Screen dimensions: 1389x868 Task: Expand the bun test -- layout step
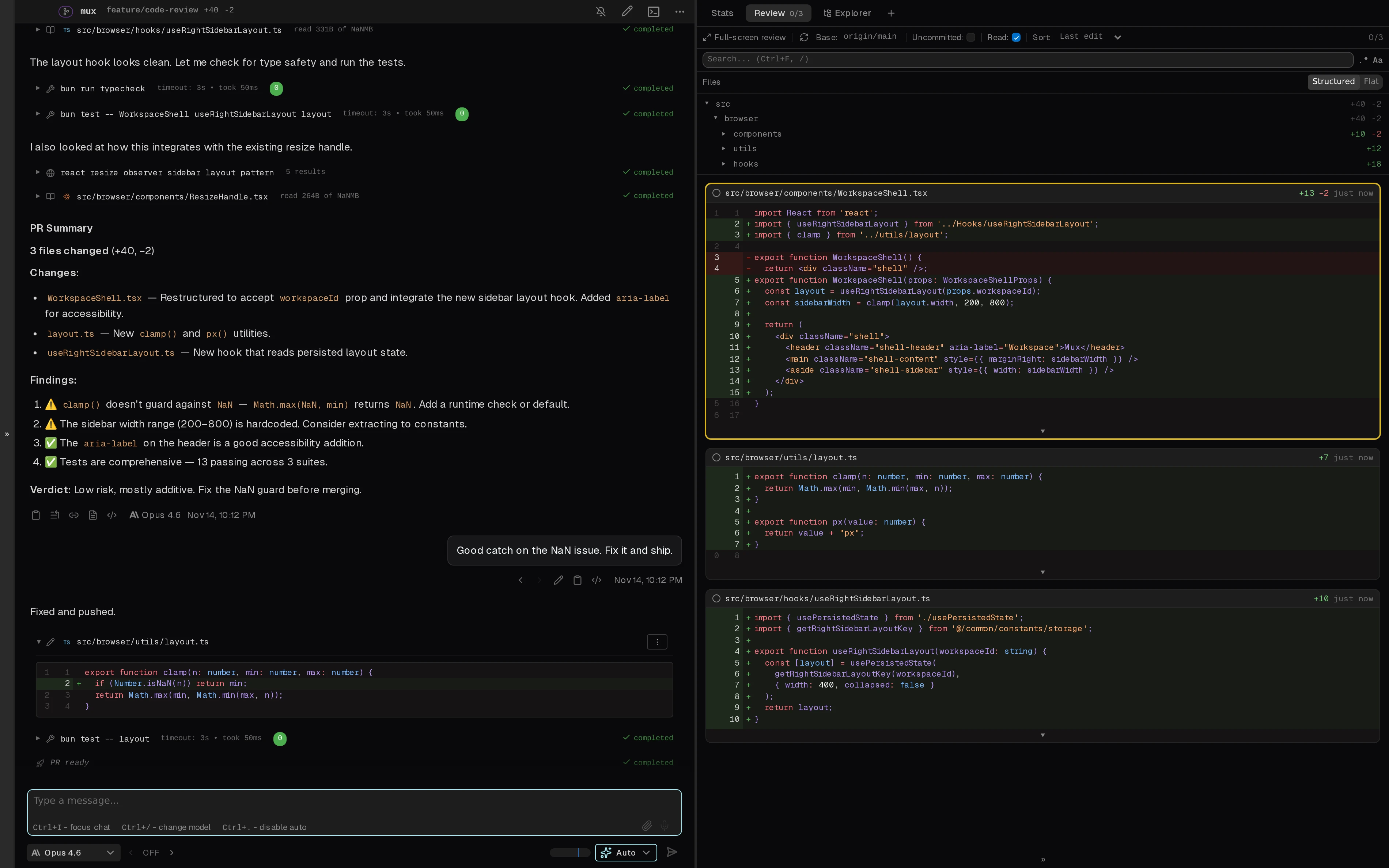(37, 739)
